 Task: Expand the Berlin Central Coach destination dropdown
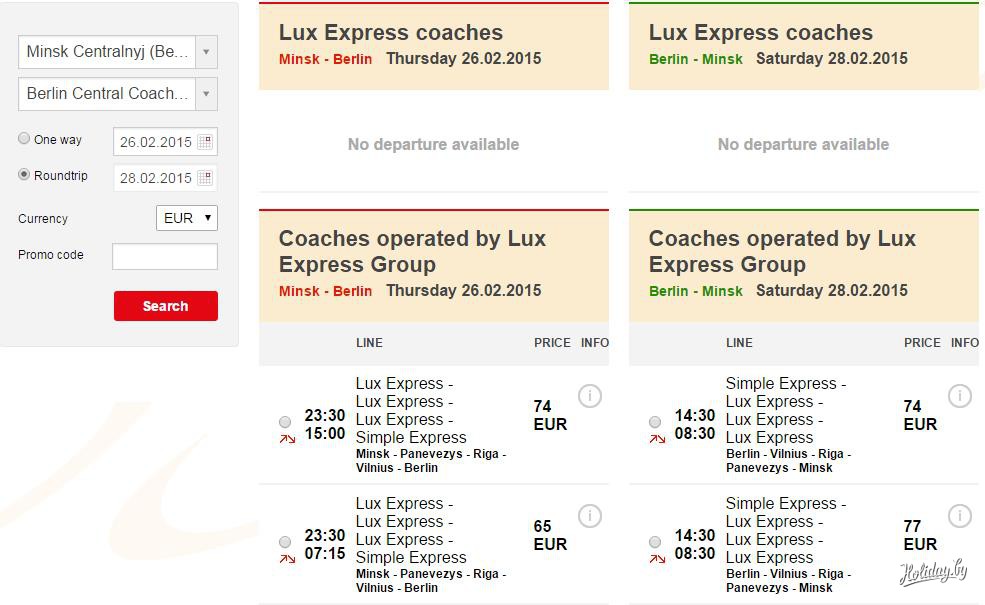(x=206, y=94)
